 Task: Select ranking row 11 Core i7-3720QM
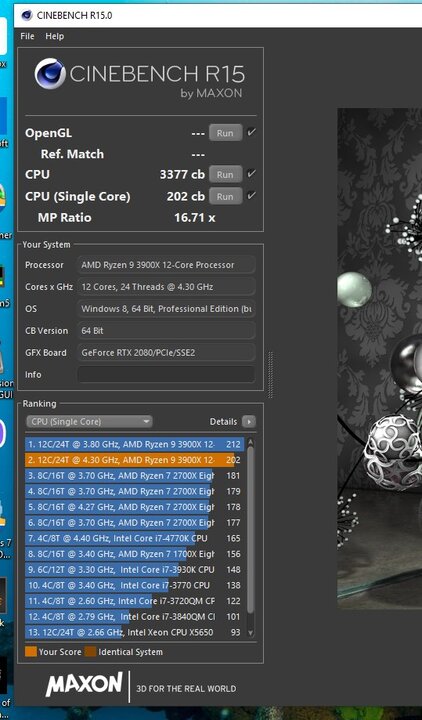[x=135, y=601]
